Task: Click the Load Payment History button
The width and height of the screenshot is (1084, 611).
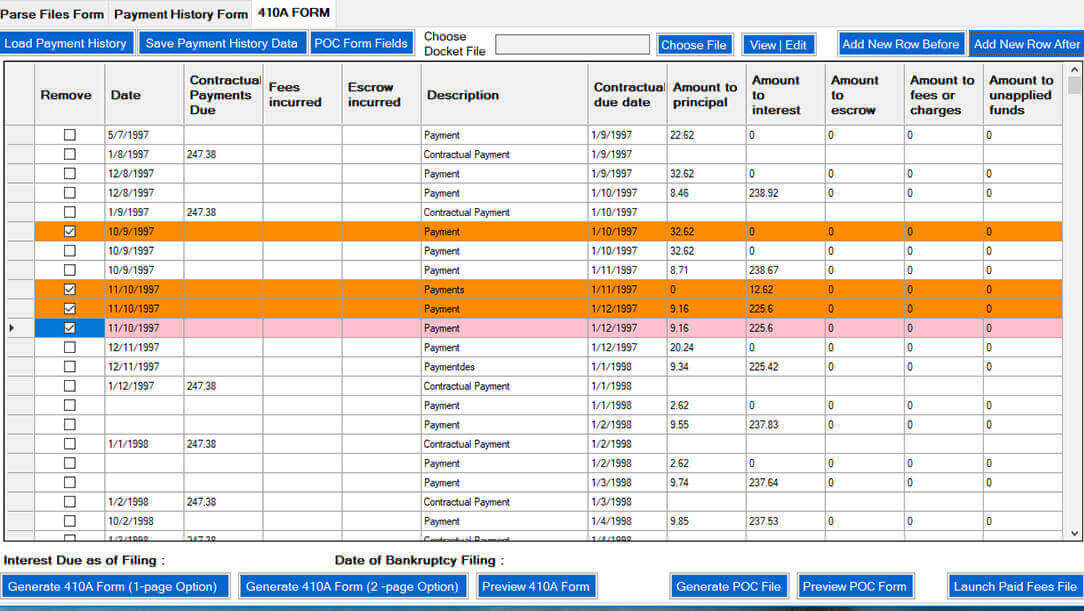Action: pos(66,43)
